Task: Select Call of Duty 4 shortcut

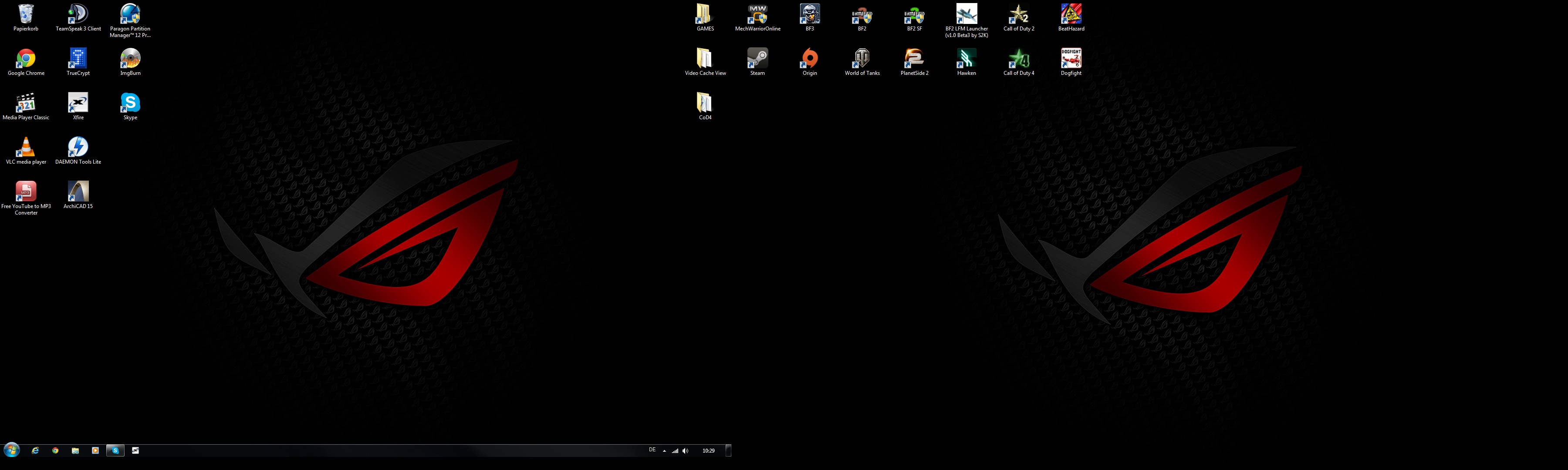Action: 1019,61
